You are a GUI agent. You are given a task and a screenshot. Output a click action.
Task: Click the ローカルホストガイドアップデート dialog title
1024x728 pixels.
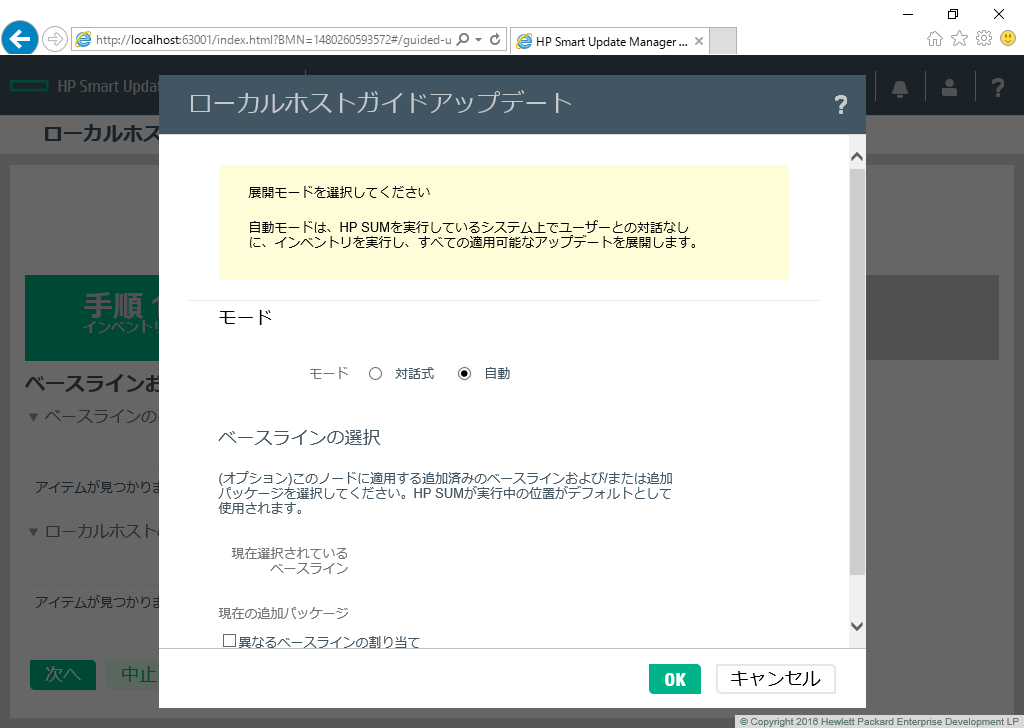click(380, 103)
